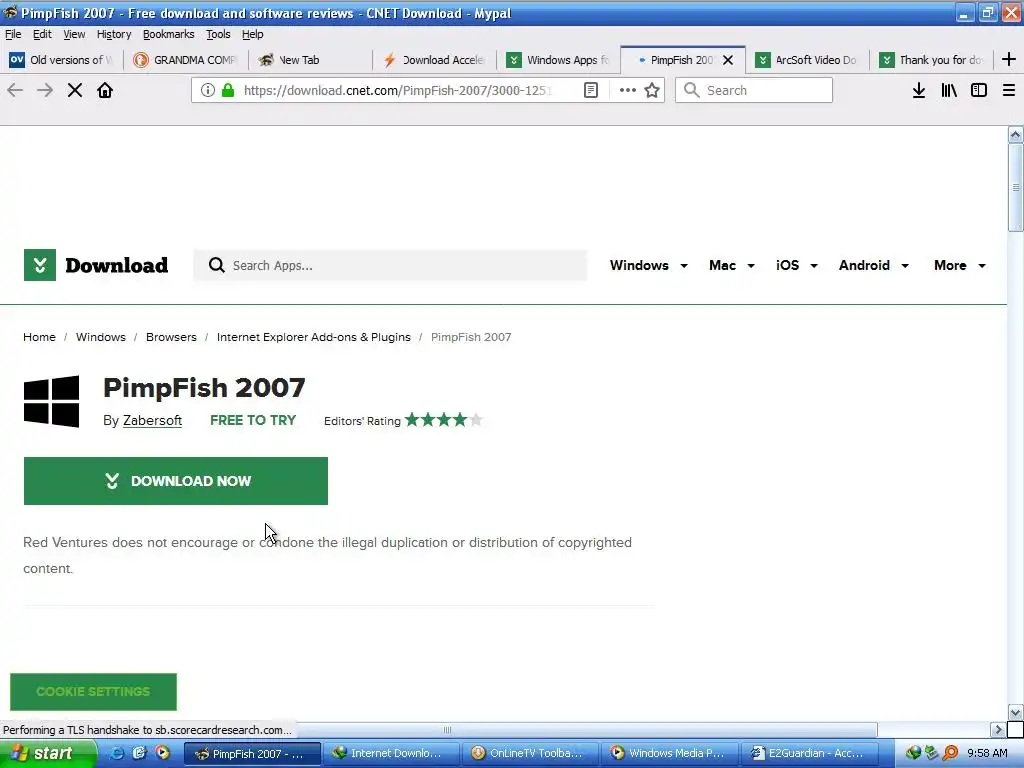Open the Library icon in toolbar
The image size is (1024, 768).
[949, 90]
